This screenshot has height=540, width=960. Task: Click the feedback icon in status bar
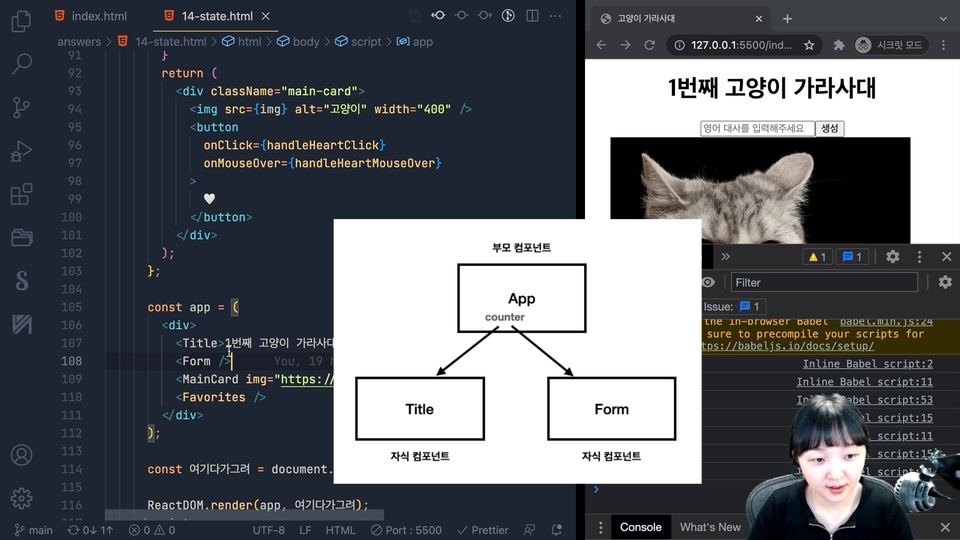(530, 530)
